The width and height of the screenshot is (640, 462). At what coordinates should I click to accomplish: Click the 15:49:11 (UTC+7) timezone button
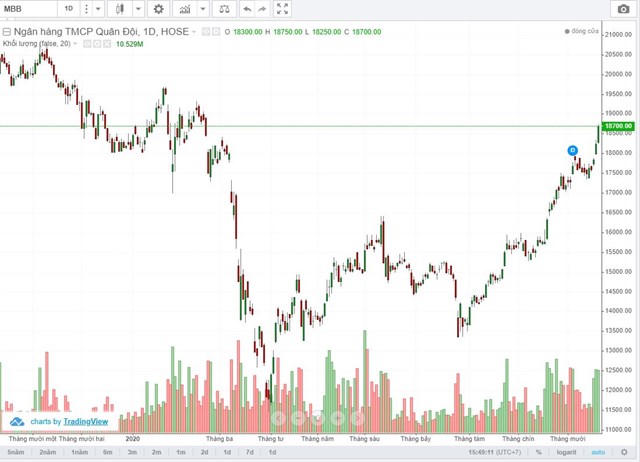point(495,452)
